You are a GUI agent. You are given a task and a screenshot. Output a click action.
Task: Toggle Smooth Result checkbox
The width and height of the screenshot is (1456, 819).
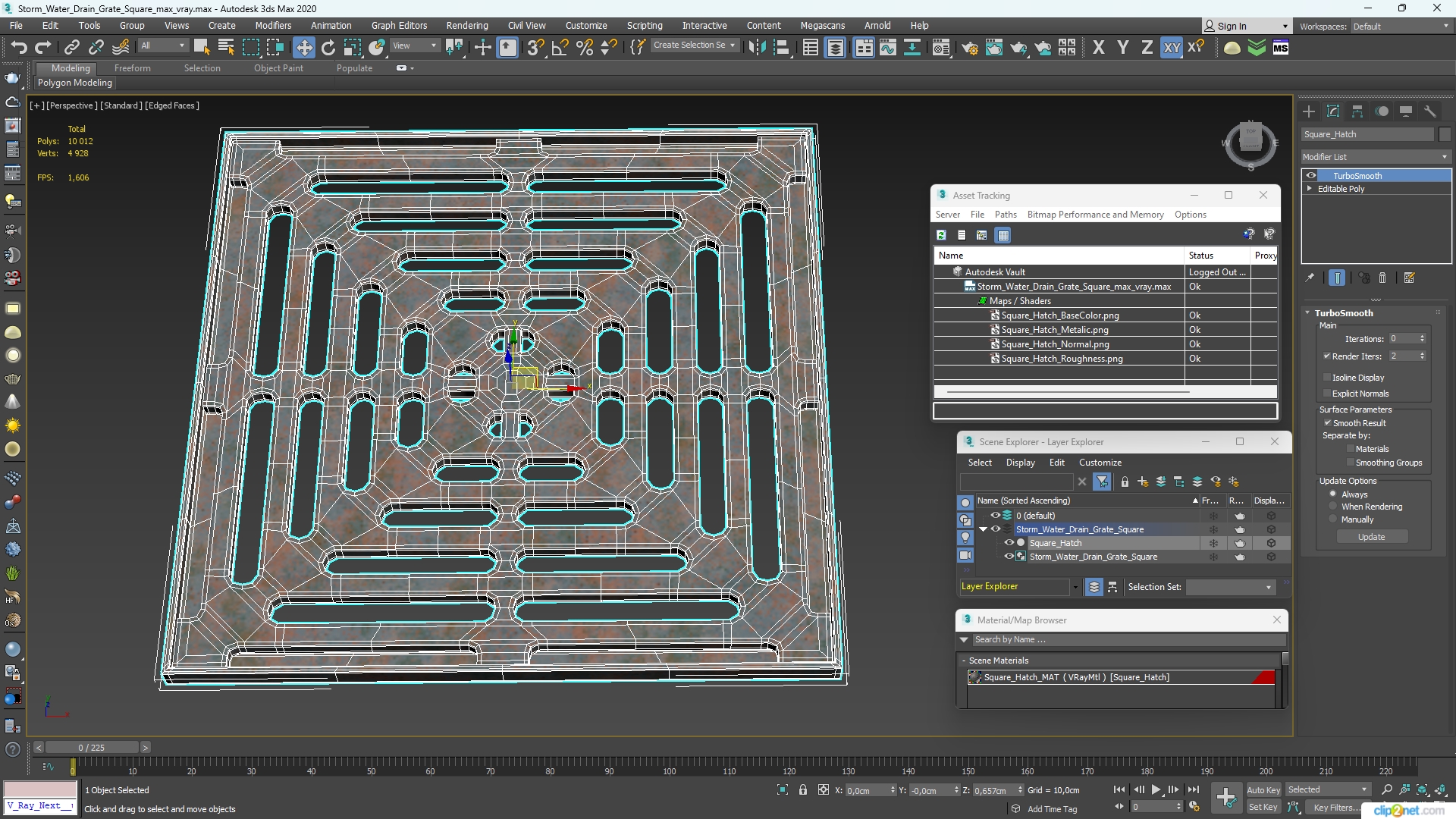(1328, 423)
